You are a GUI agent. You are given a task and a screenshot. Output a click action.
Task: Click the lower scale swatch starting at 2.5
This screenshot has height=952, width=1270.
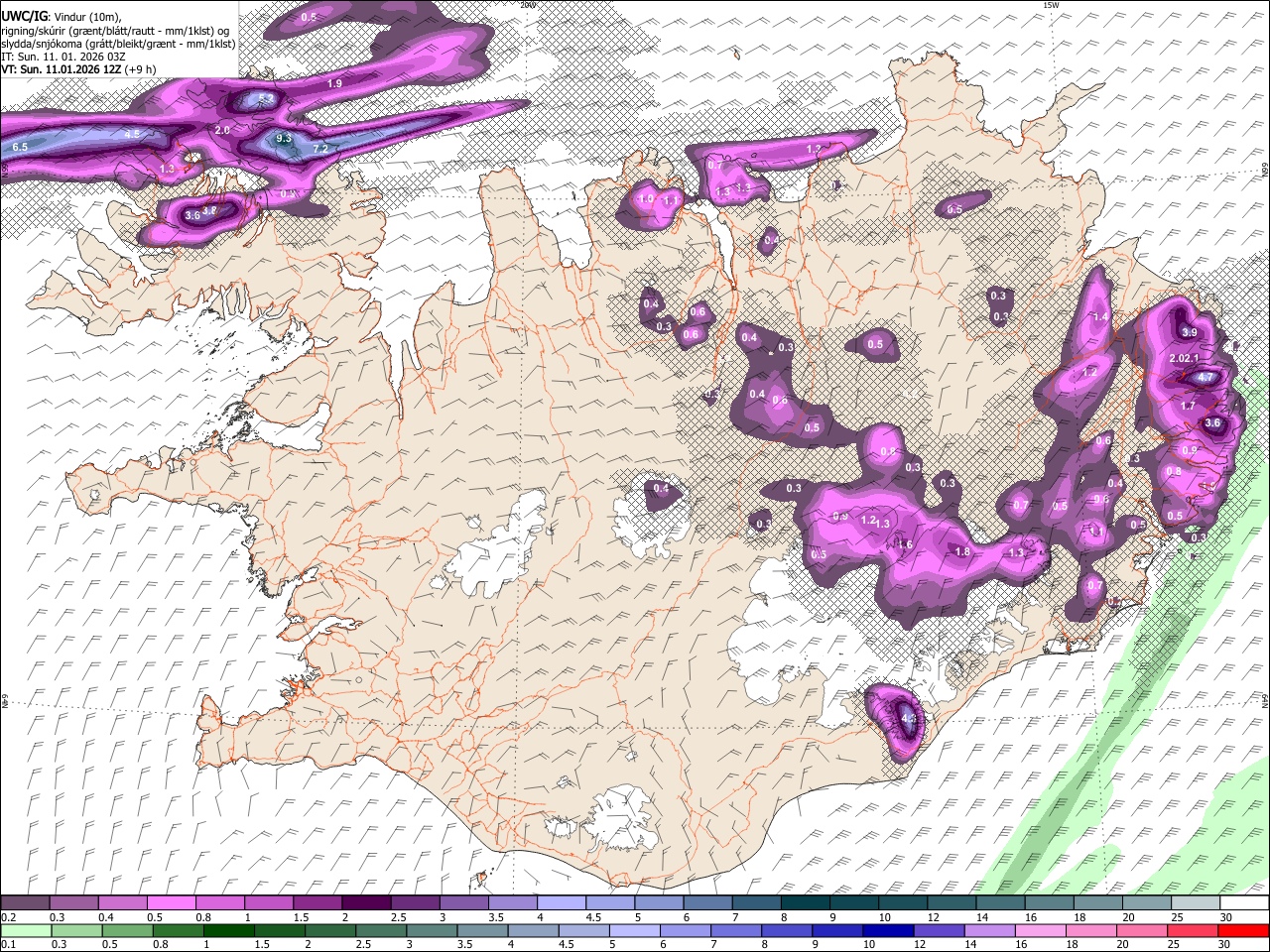tap(381, 930)
